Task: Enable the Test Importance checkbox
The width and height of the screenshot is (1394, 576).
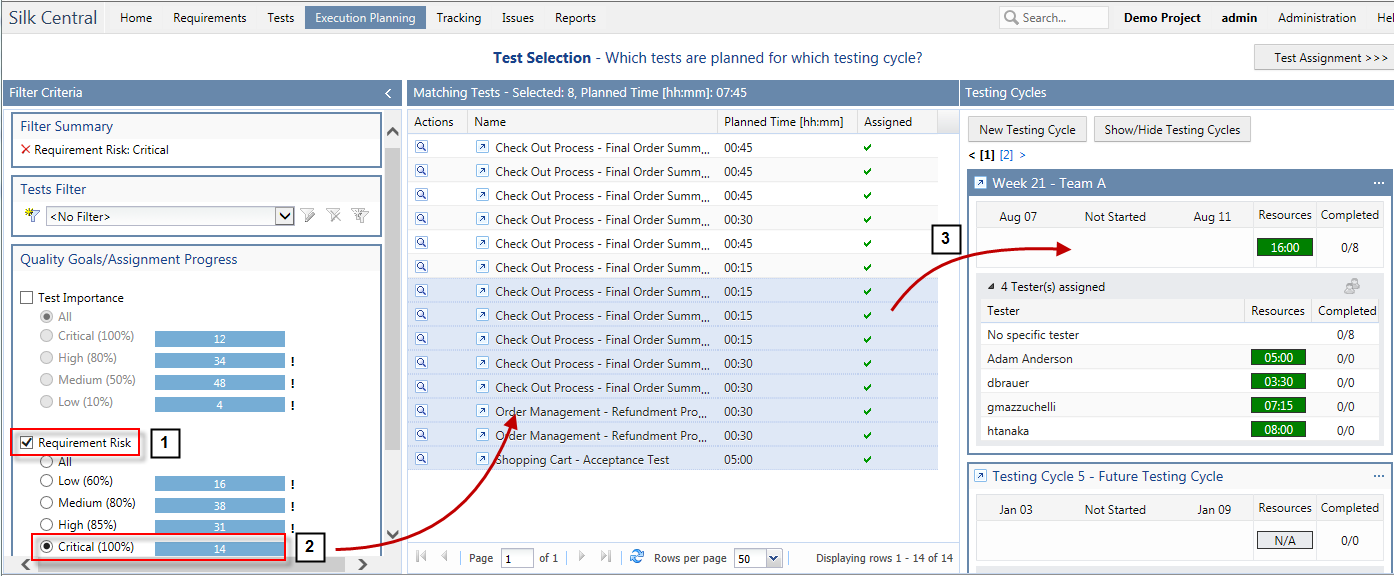Action: pyautogui.click(x=27, y=298)
